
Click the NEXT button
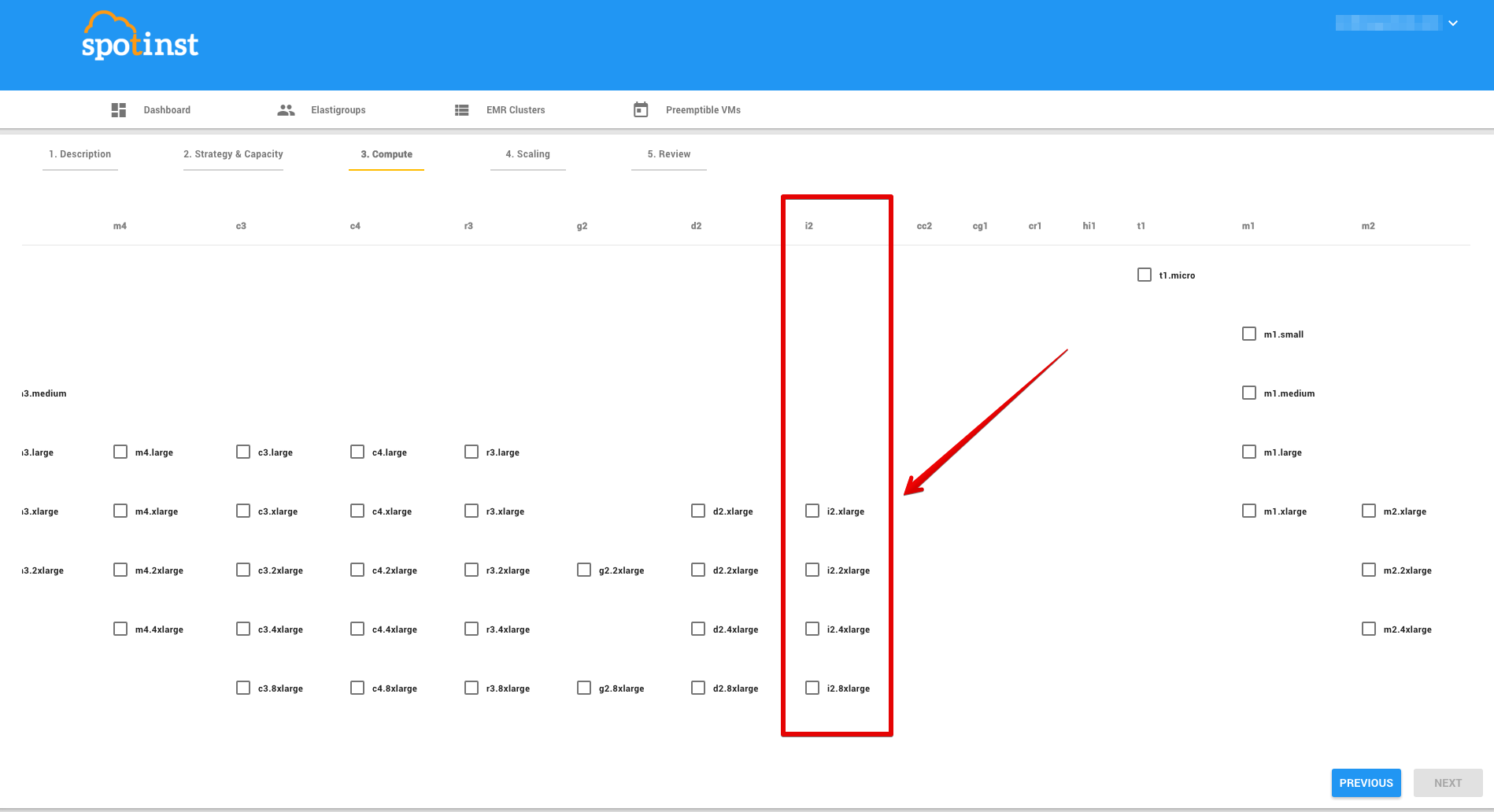(x=1448, y=783)
